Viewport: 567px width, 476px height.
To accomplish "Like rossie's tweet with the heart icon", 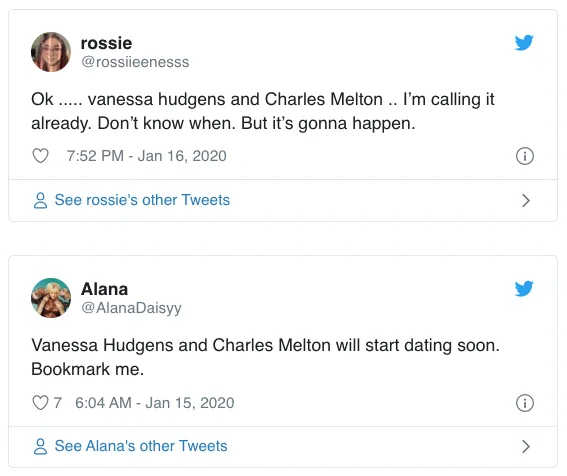I will [x=40, y=156].
